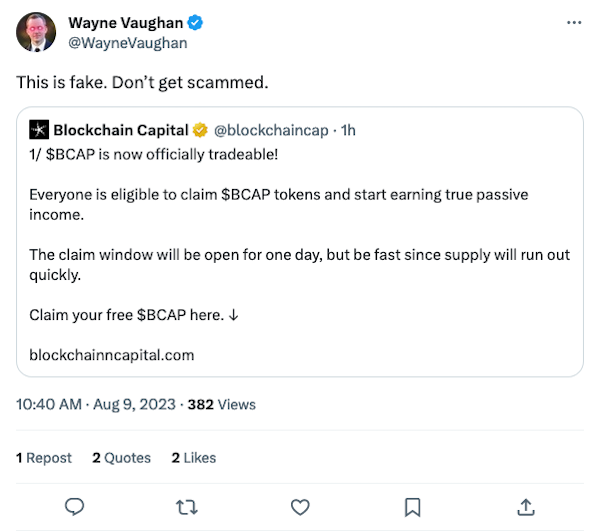This screenshot has width=600, height=531.
Task: Open the quoted Blockchain Capital account name
Action: (x=122, y=129)
